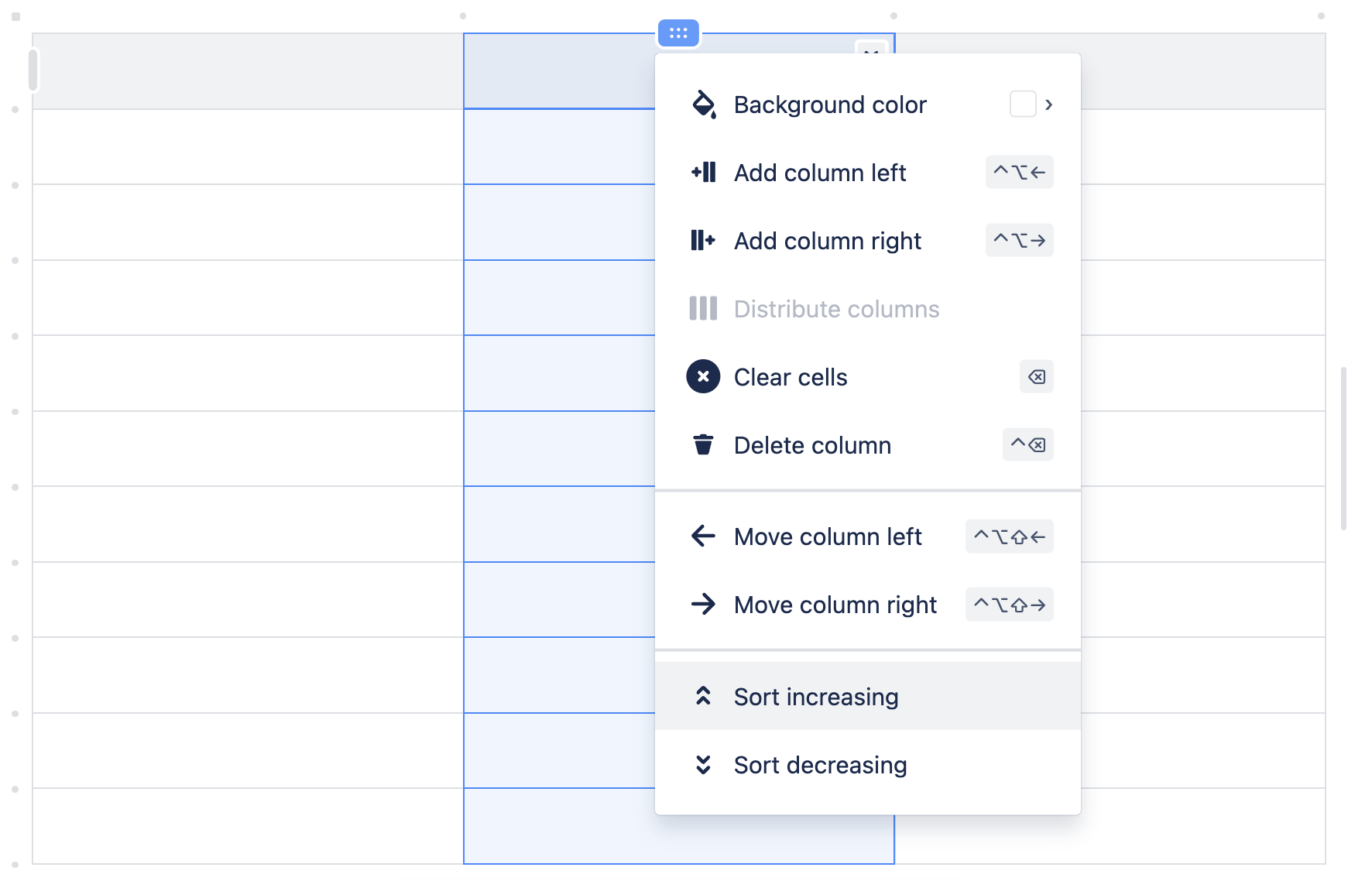Click the Move column left arrow icon
The width and height of the screenshot is (1372, 881).
pyautogui.click(x=703, y=536)
